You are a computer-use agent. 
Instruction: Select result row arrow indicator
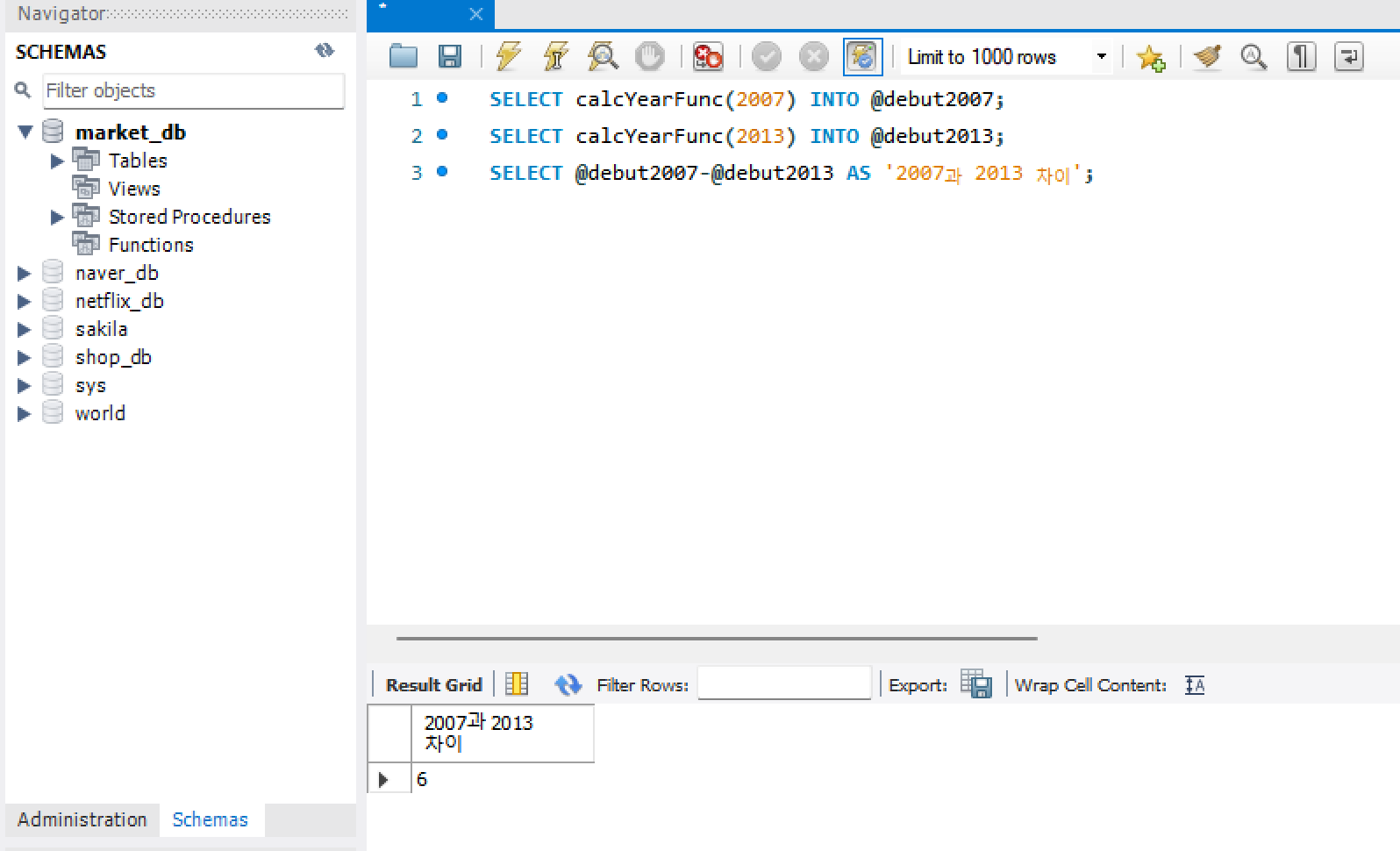click(383, 779)
